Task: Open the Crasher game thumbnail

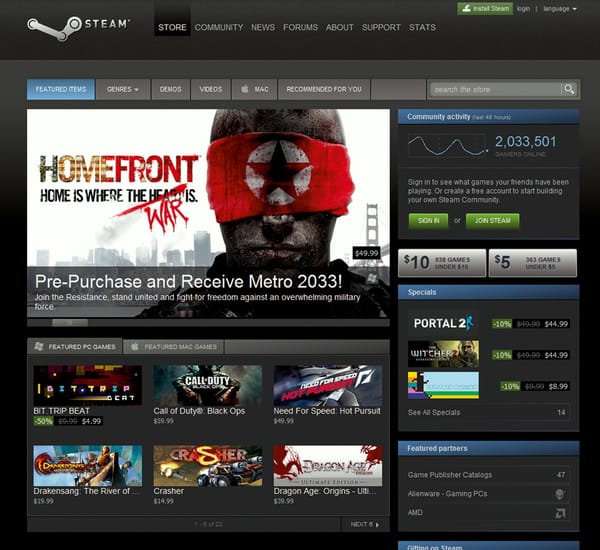Action: [208, 465]
